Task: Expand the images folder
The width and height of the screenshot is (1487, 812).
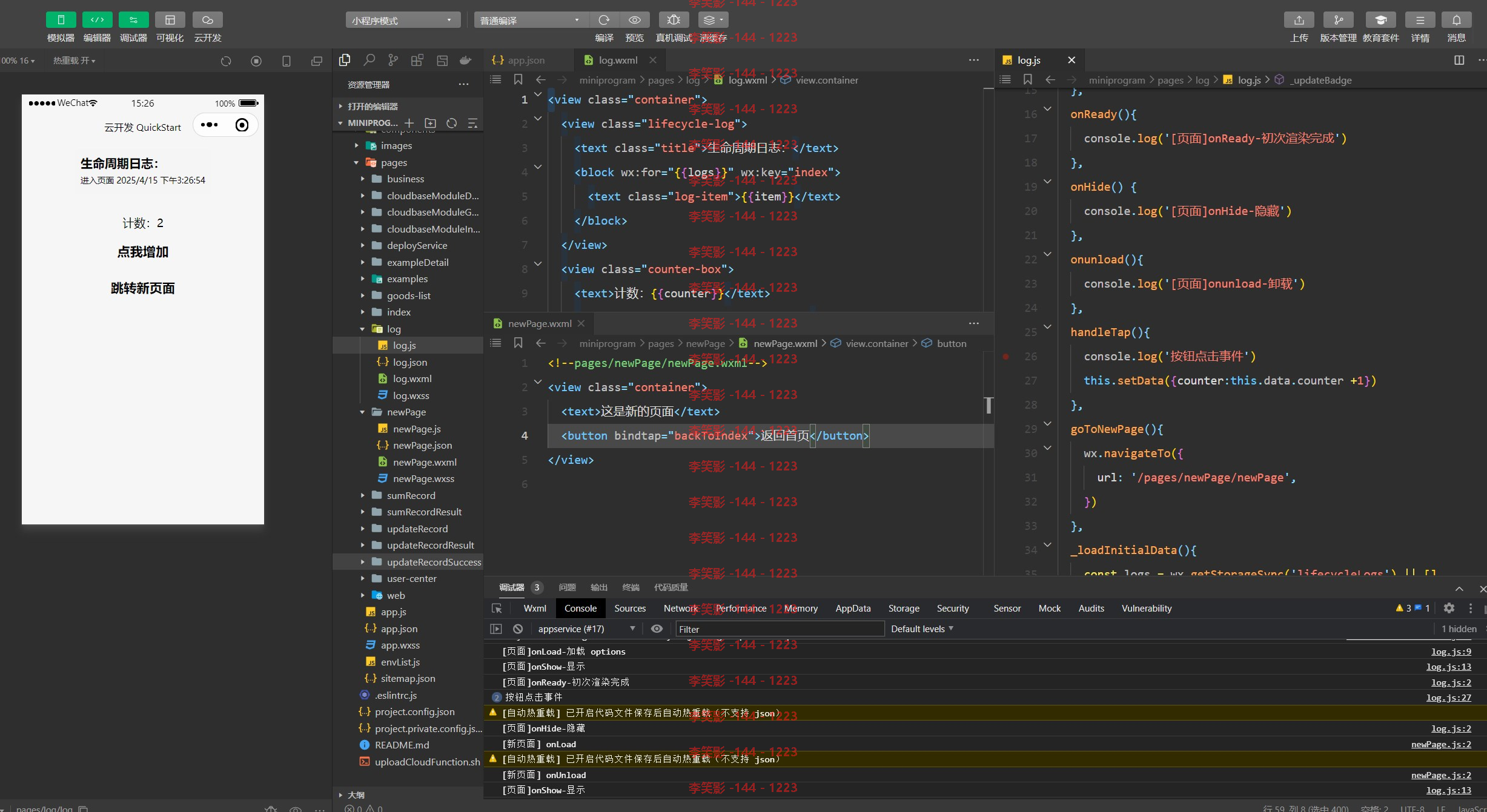Action: tap(356, 146)
